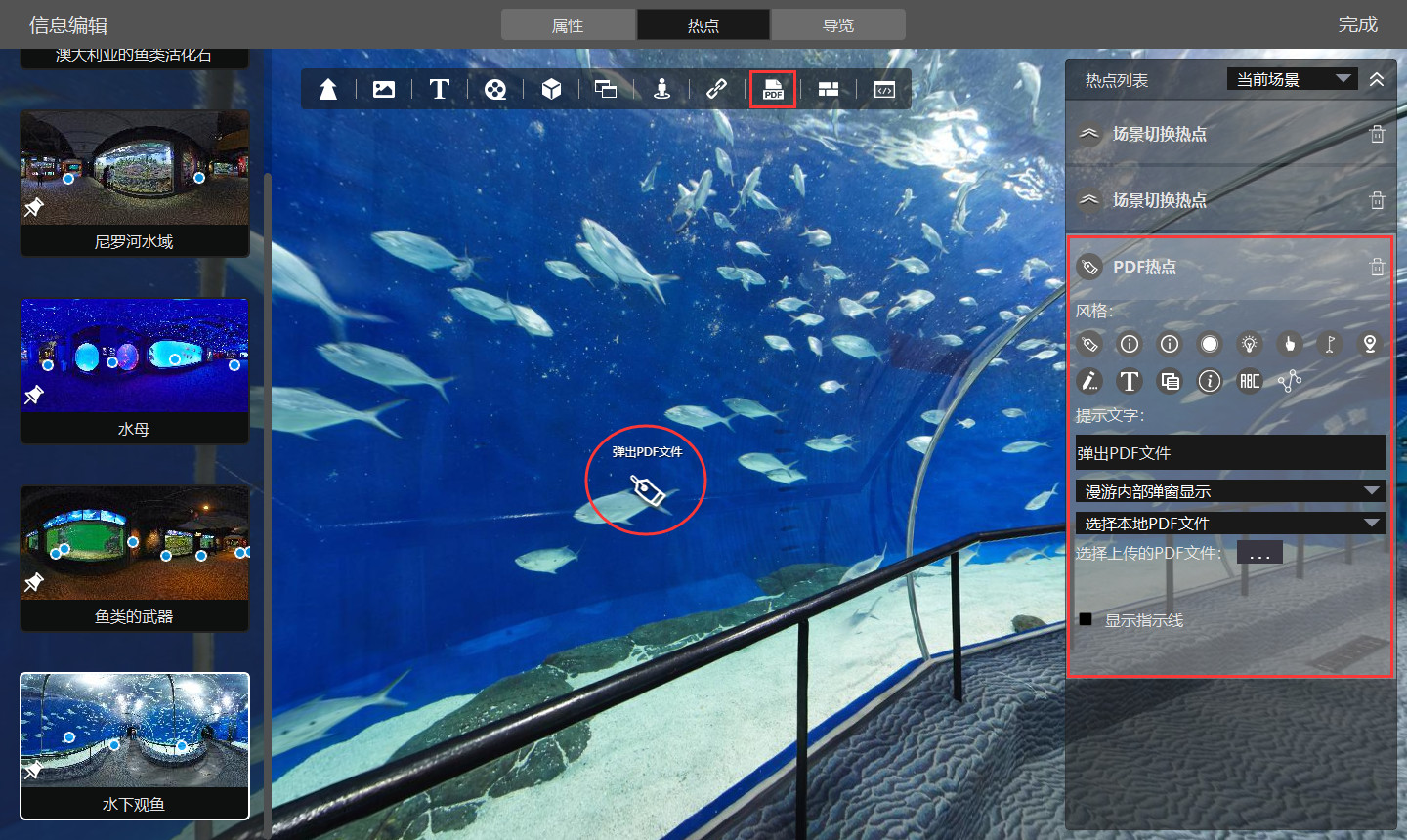
Task: Switch to the 导览 tab
Action: (x=838, y=25)
